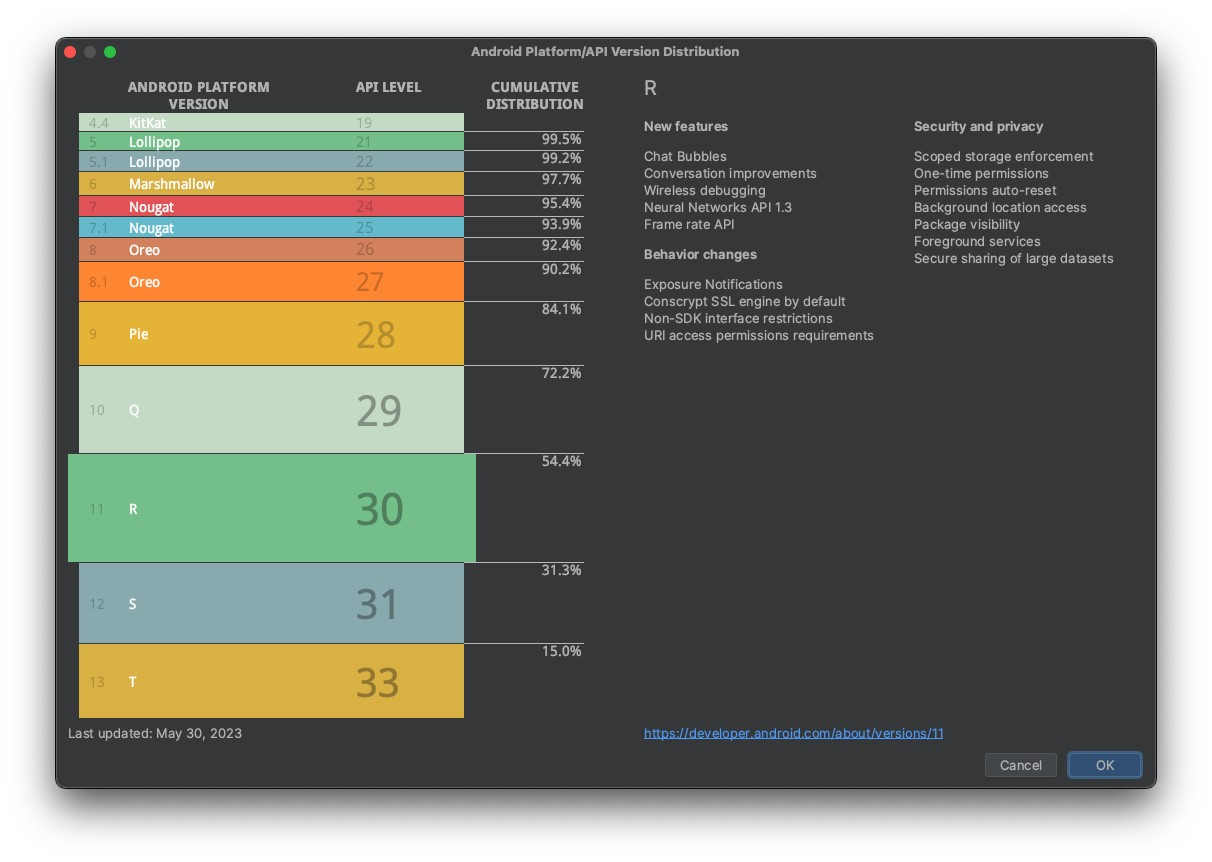Click URI access permissions requirements text
The height and width of the screenshot is (862, 1212).
coord(758,335)
